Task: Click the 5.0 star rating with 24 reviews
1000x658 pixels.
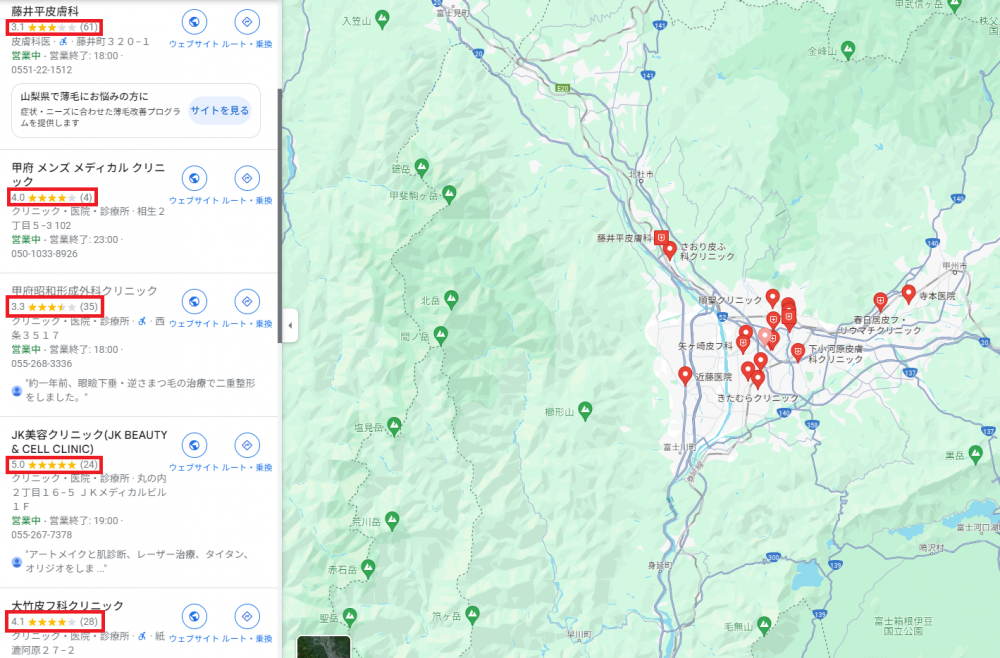Action: coord(55,465)
